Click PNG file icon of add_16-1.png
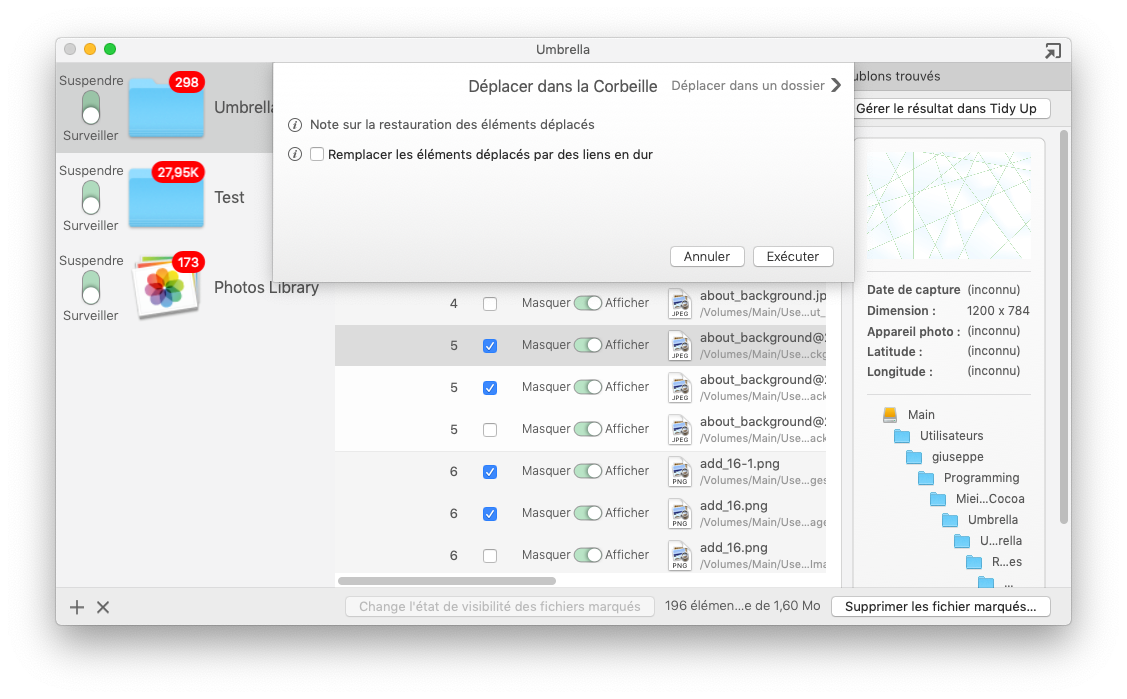1127x699 pixels. click(680, 471)
